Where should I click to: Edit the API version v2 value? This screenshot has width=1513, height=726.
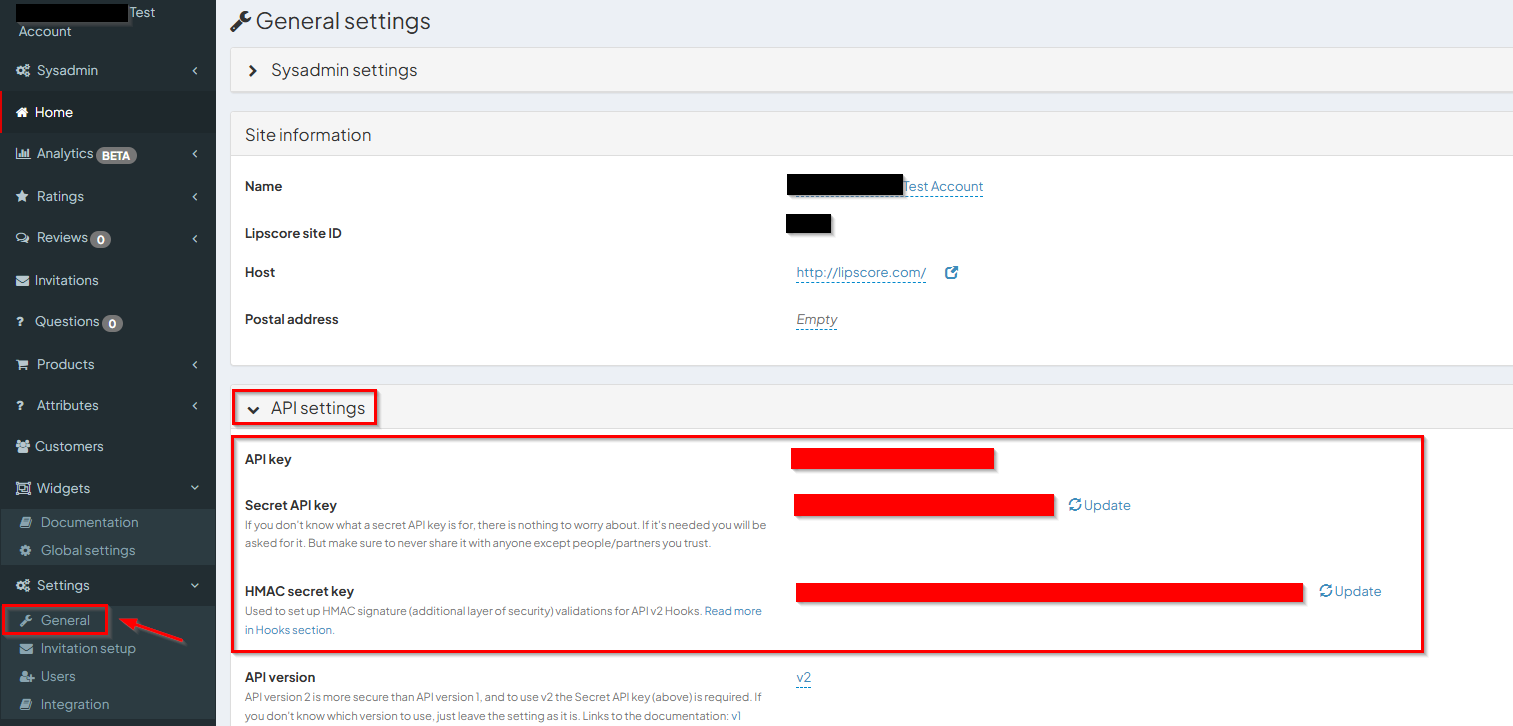pyautogui.click(x=804, y=678)
